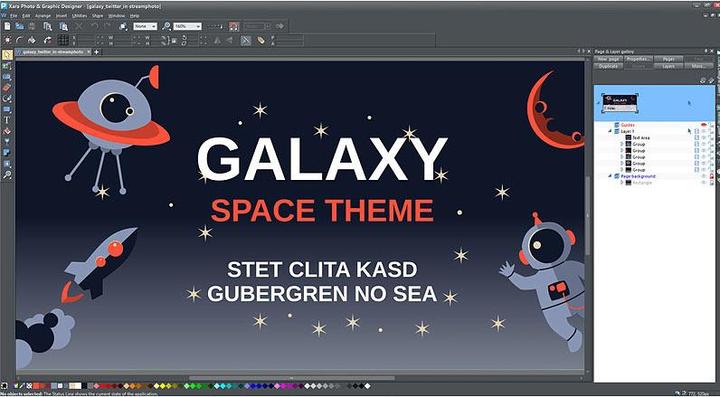This screenshot has width=720, height=397.
Task: Click the Pages button in gallery
Action: point(668,59)
